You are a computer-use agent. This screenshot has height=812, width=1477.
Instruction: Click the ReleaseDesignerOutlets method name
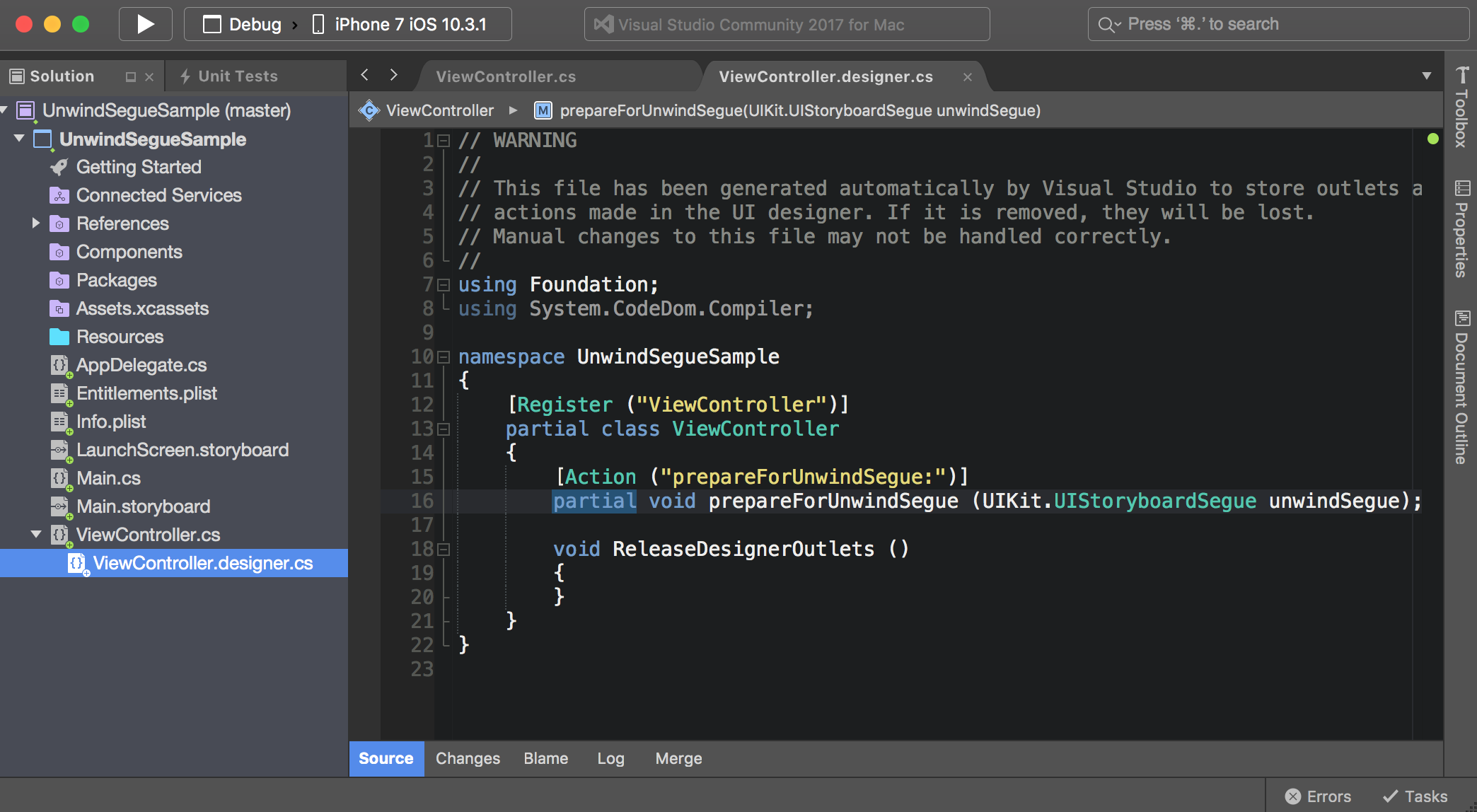click(x=743, y=550)
